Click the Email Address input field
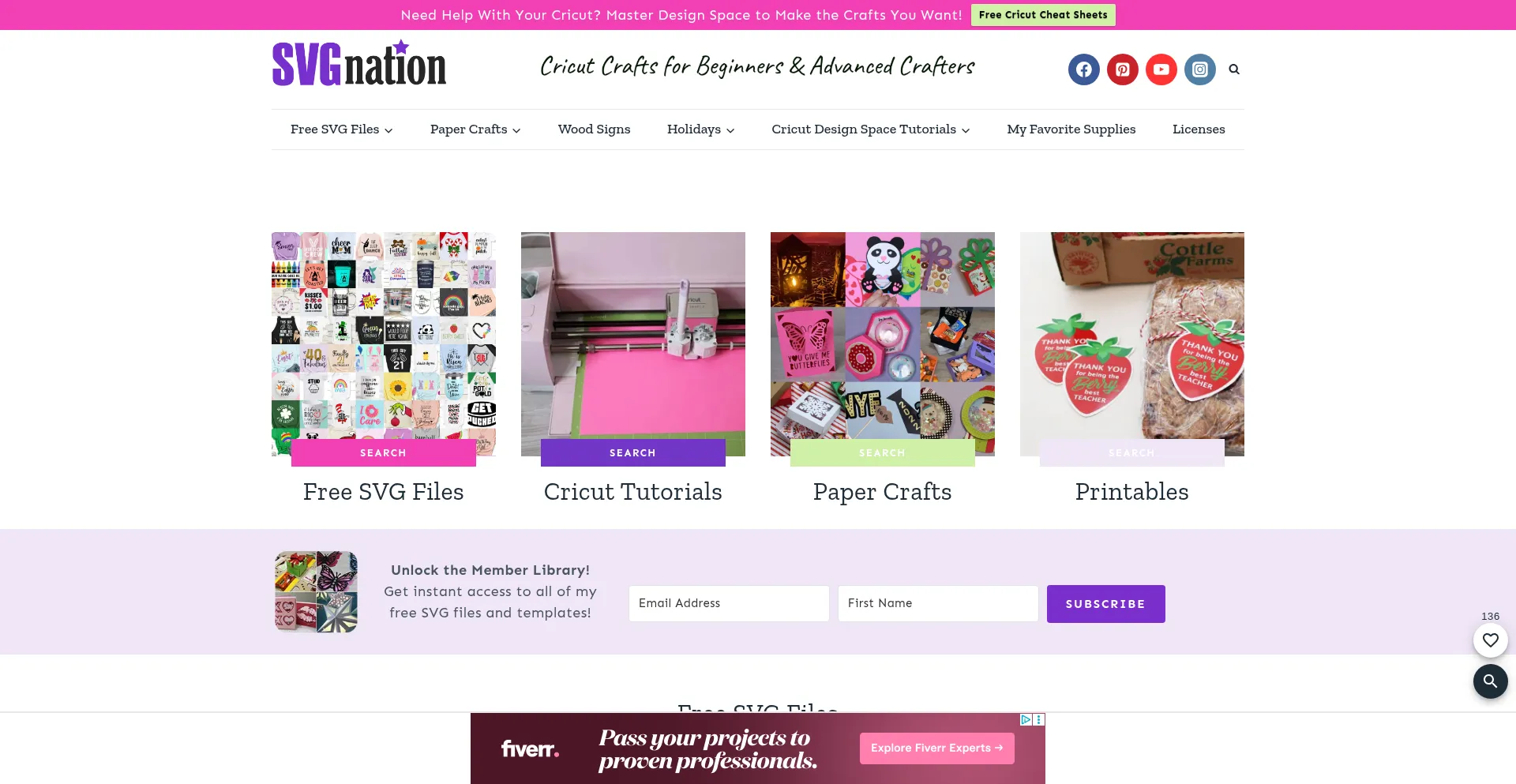The image size is (1516, 784). click(x=729, y=603)
